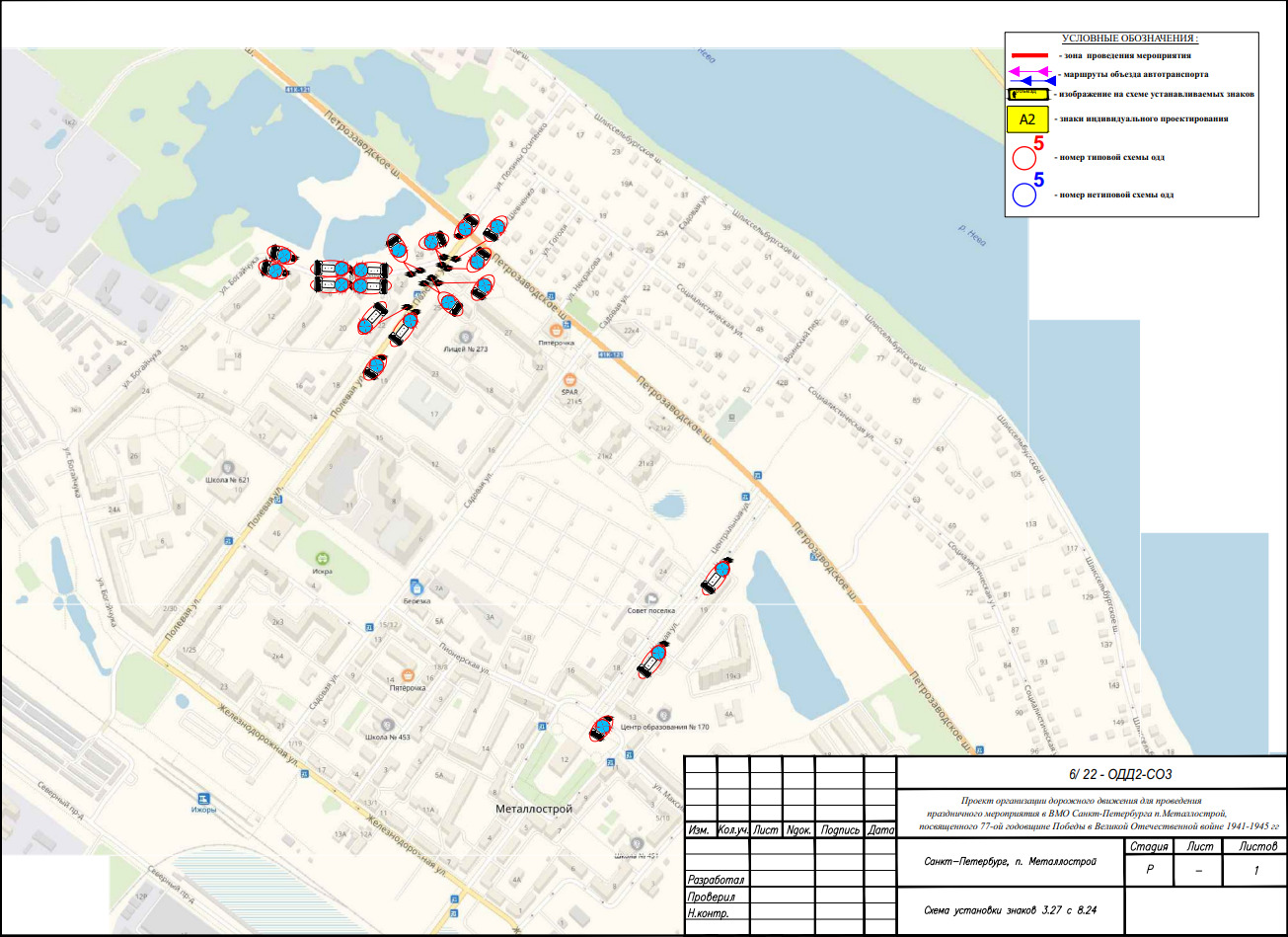Select the Школа № 621 school icon

228,466
